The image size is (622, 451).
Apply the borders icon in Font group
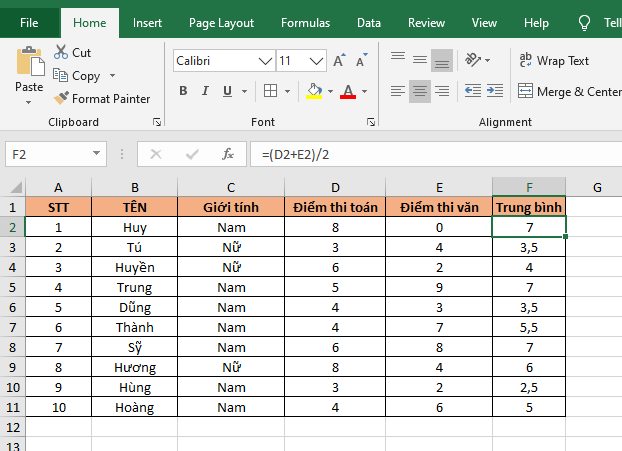coord(271,92)
